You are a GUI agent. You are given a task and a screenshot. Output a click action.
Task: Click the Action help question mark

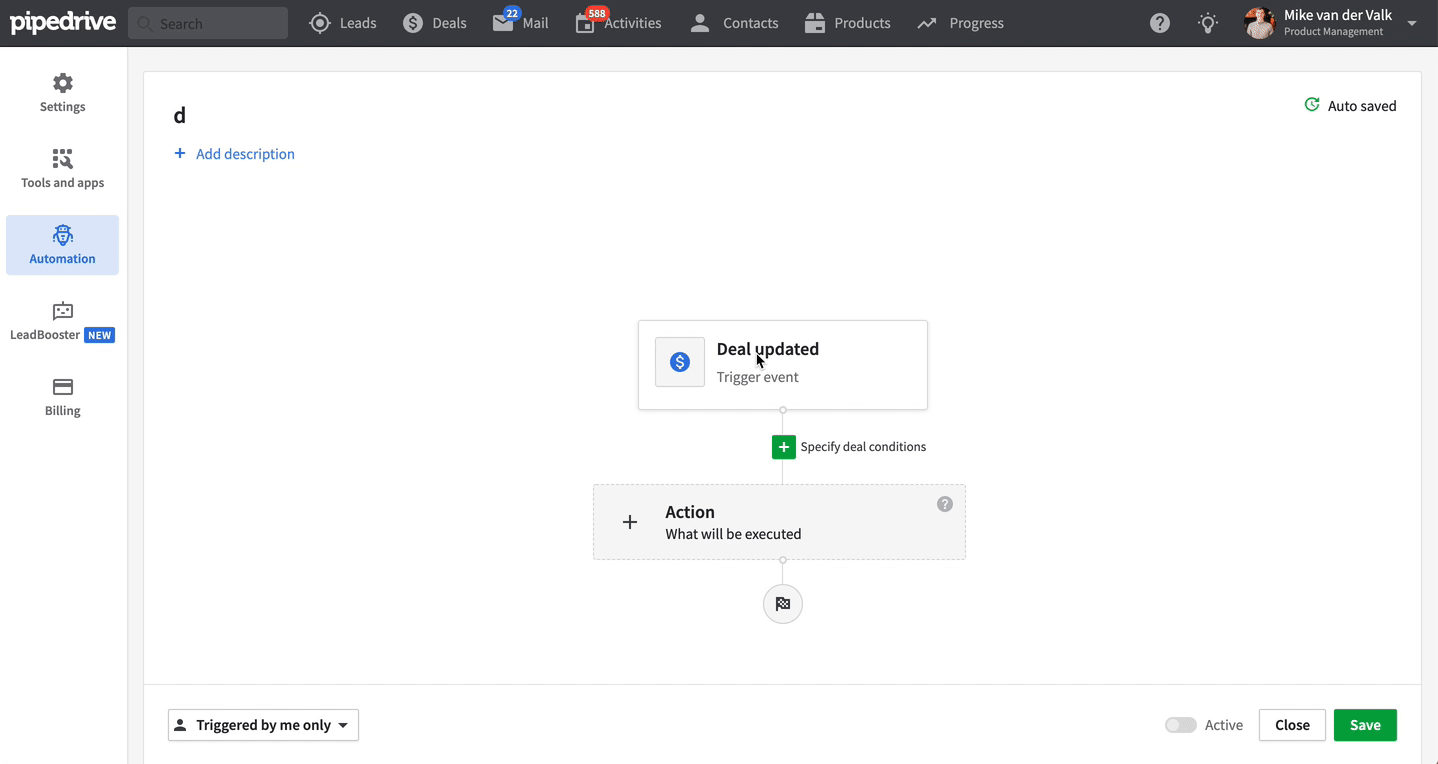(x=944, y=504)
